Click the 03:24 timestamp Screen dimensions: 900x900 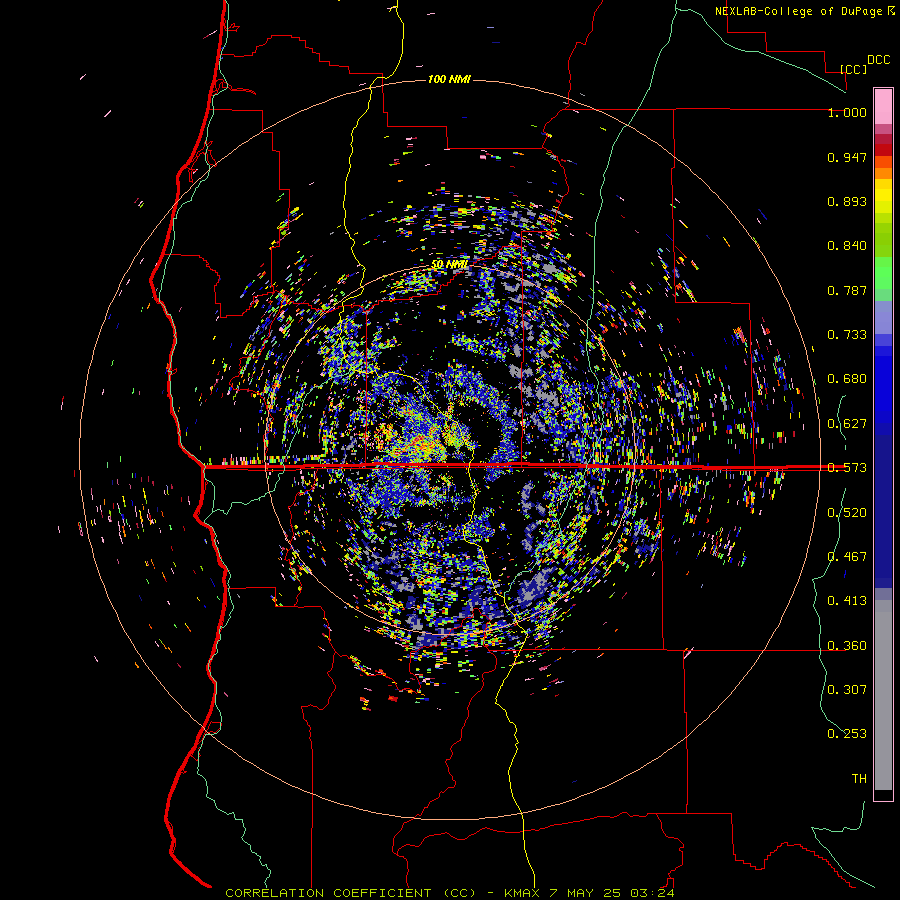[651, 893]
